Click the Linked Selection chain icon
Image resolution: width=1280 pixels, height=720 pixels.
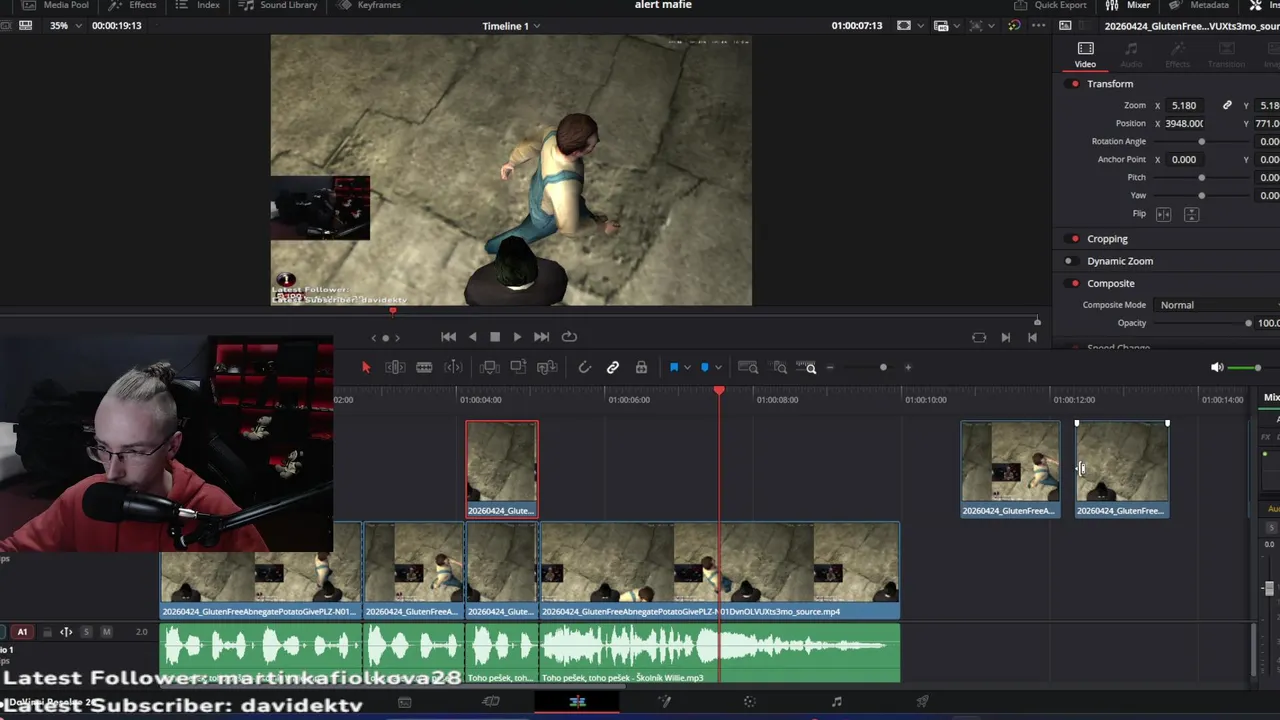click(x=613, y=368)
